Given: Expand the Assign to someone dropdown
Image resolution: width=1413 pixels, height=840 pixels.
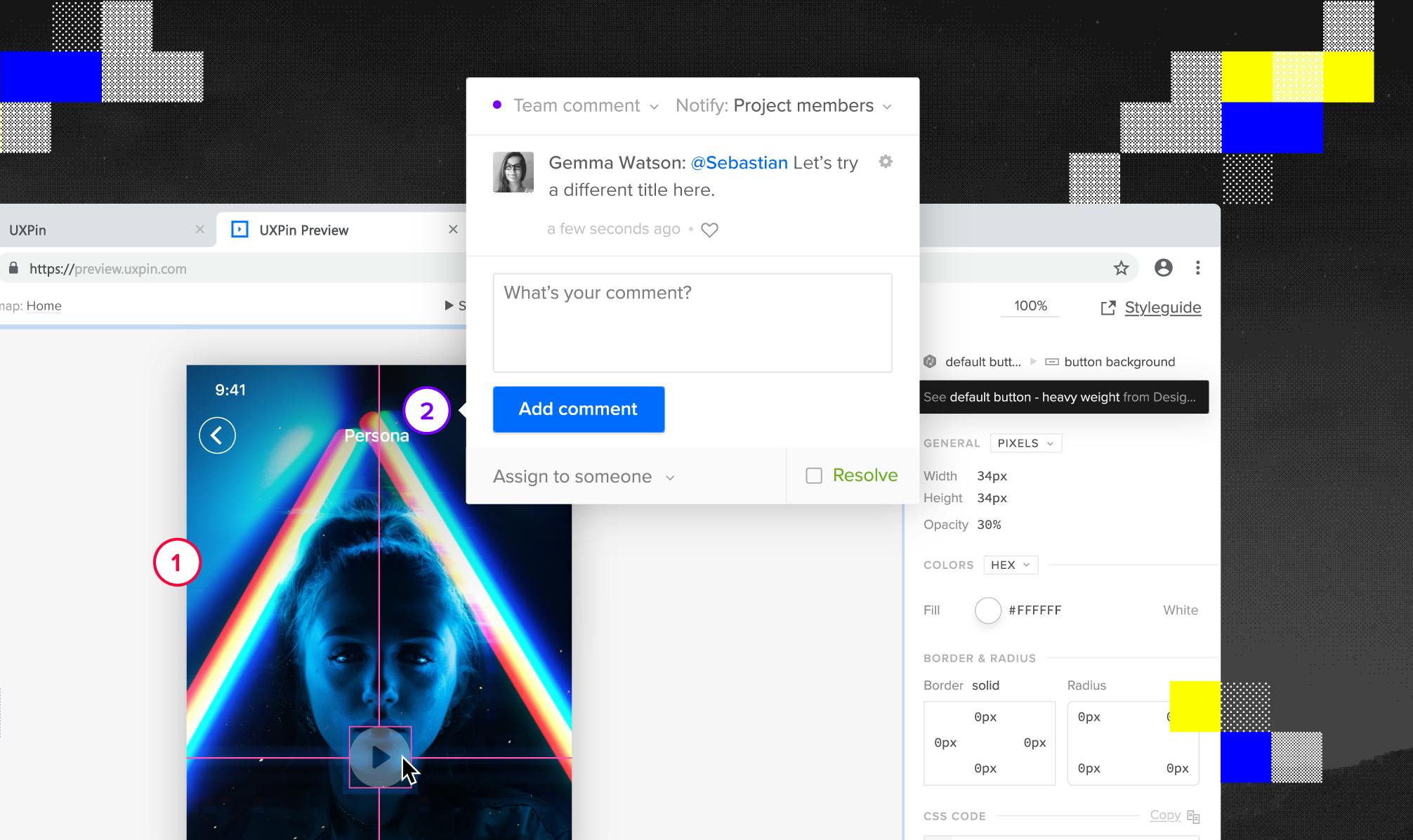Looking at the screenshot, I should pos(584,477).
